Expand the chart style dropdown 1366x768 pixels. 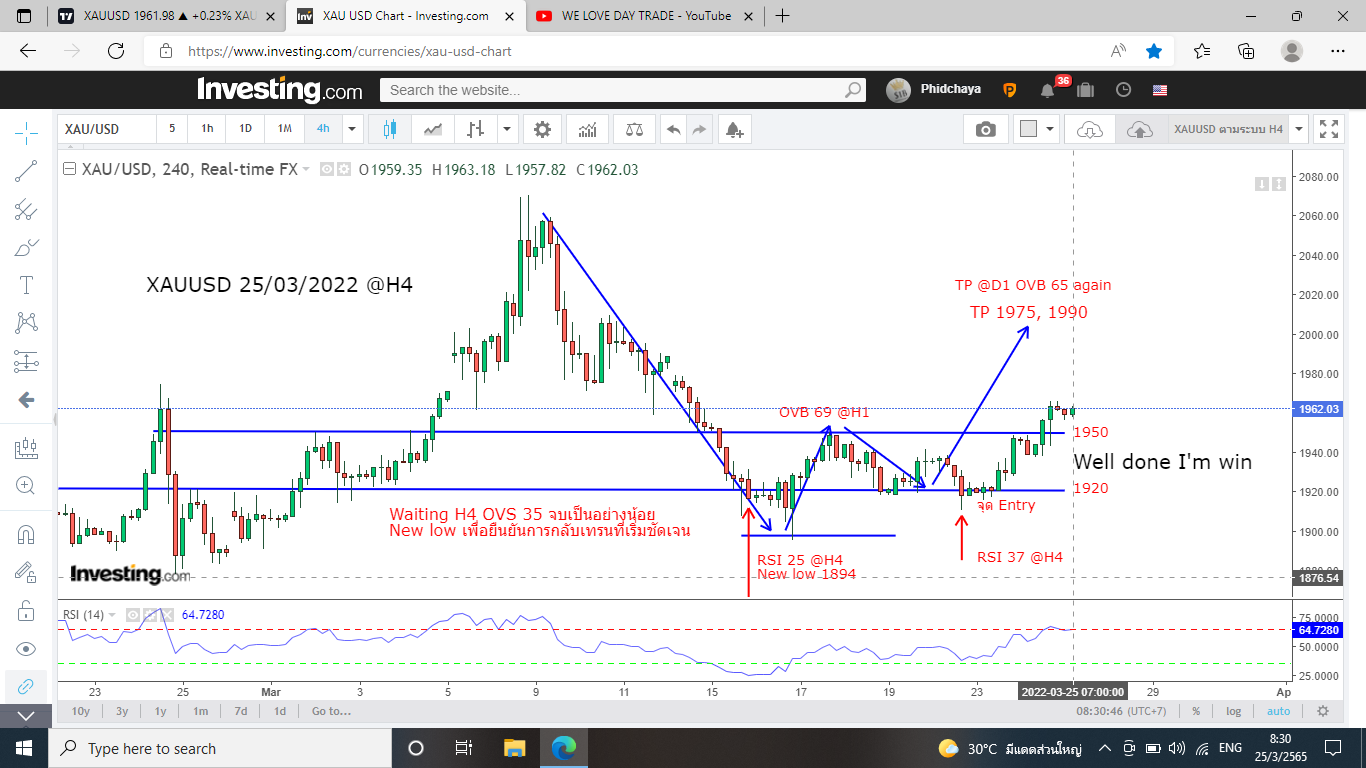[507, 129]
